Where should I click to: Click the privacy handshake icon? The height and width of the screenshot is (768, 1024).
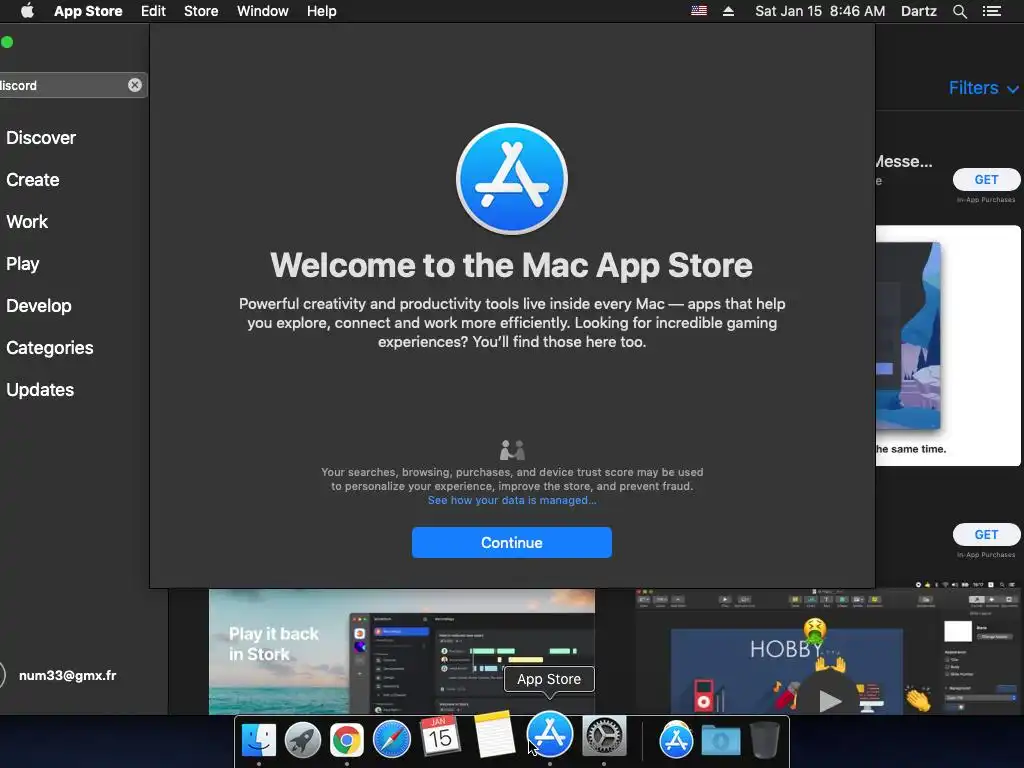pyautogui.click(x=512, y=450)
